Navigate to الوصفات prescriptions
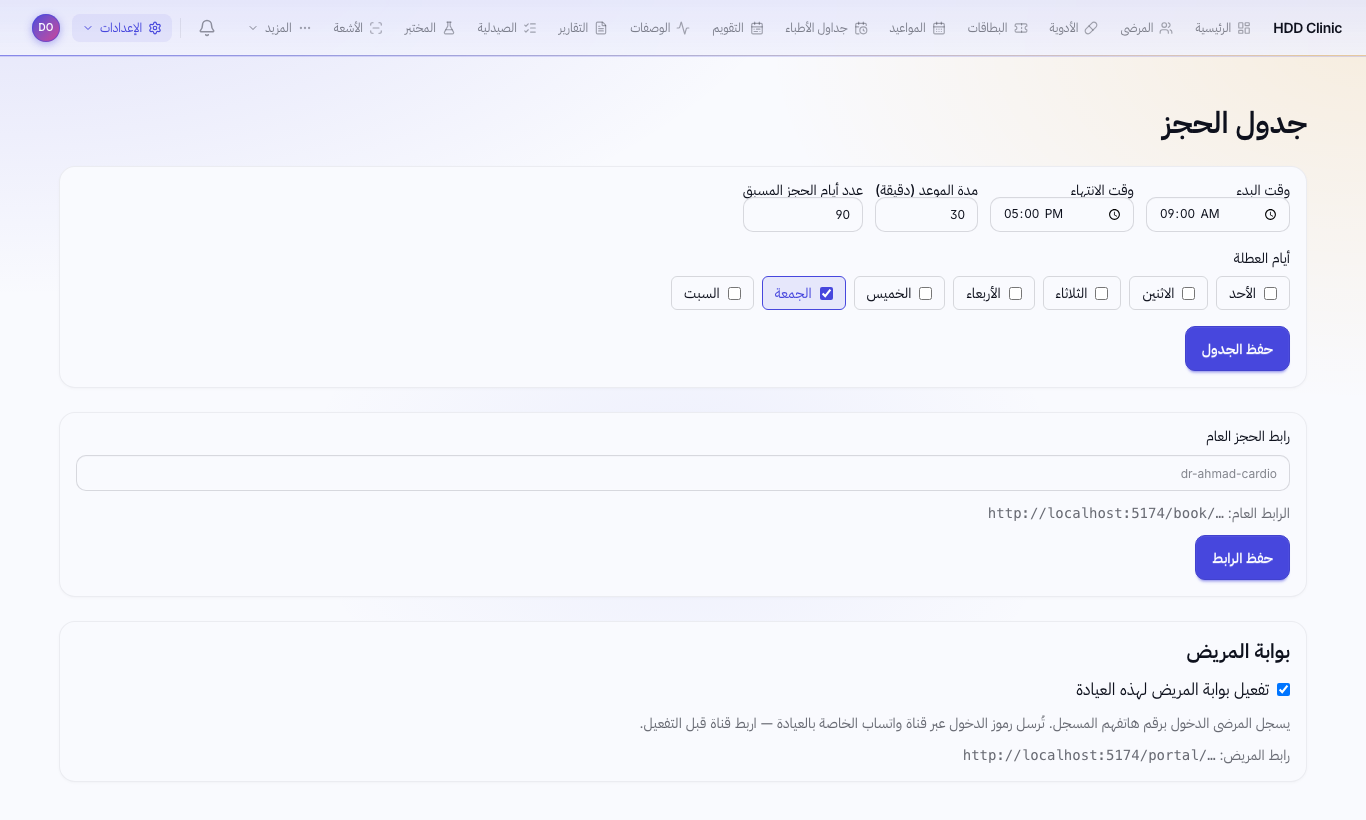This screenshot has height=820, width=1366. (660, 28)
